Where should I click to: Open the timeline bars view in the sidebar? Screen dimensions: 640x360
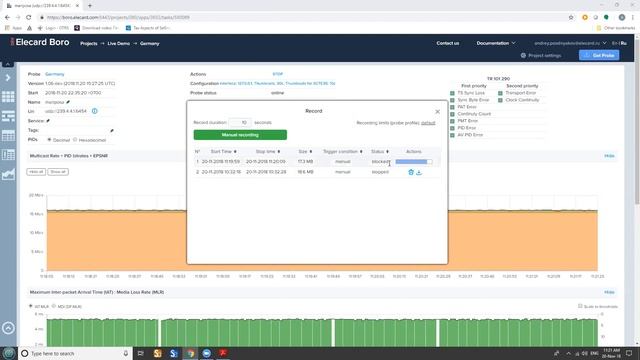click(8, 116)
